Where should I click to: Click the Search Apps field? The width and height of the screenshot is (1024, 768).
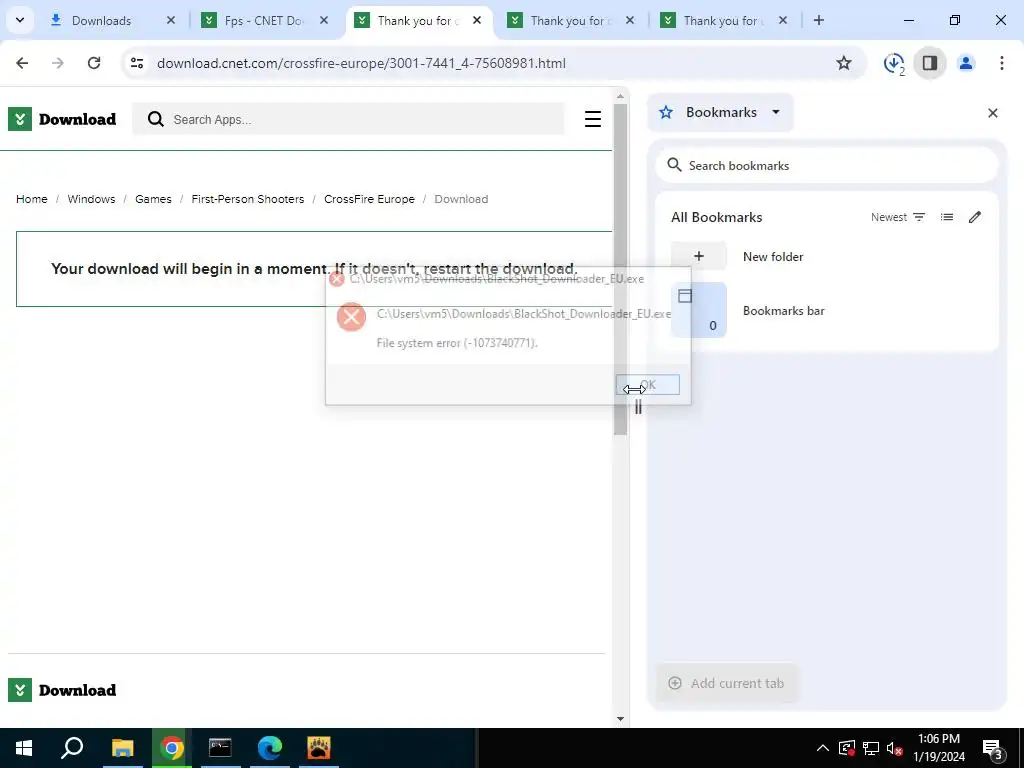pyautogui.click(x=348, y=120)
